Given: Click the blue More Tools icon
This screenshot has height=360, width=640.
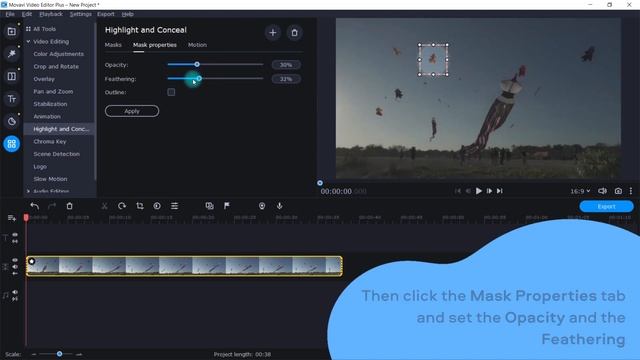Looking at the screenshot, I should click(11, 144).
